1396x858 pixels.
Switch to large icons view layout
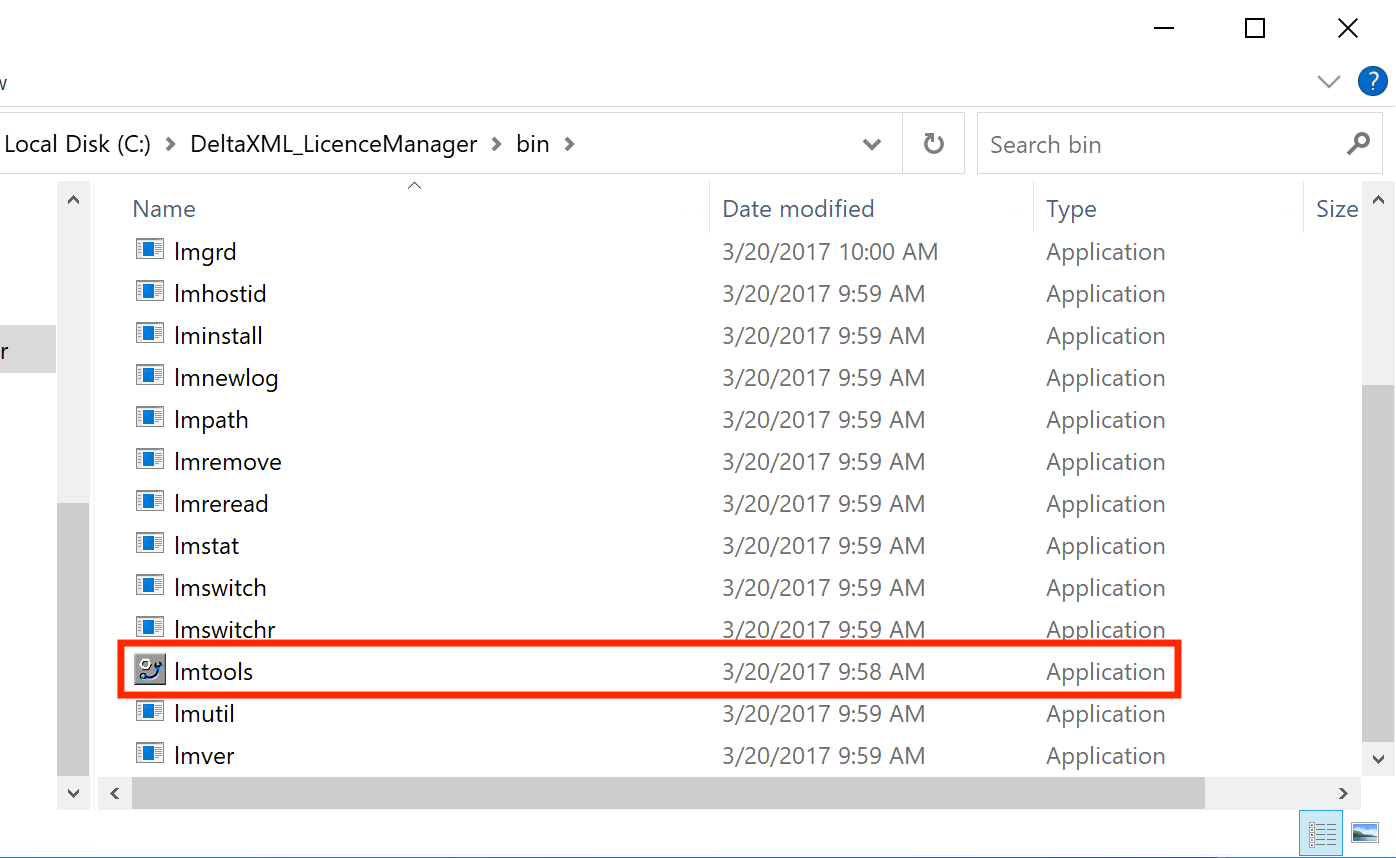click(1364, 832)
